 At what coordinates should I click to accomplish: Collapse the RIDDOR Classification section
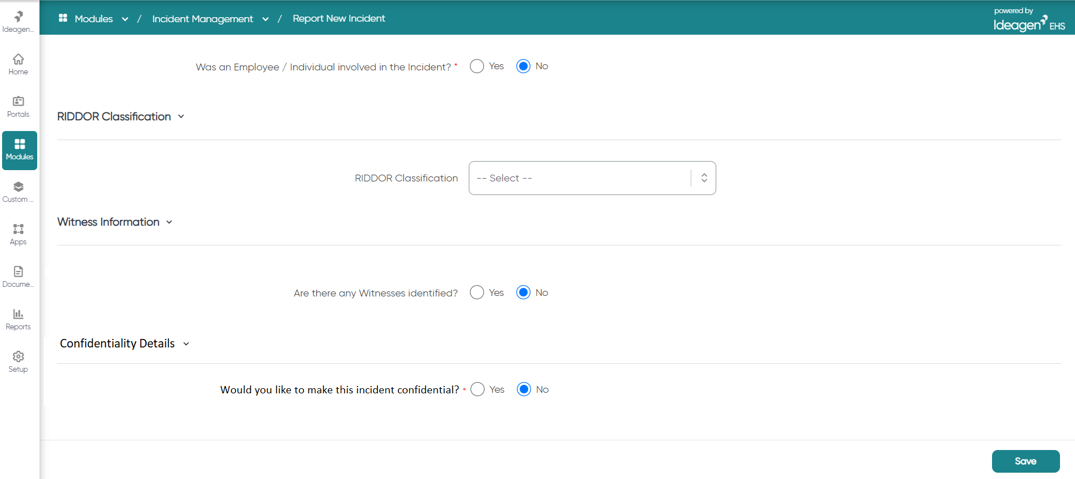(181, 116)
